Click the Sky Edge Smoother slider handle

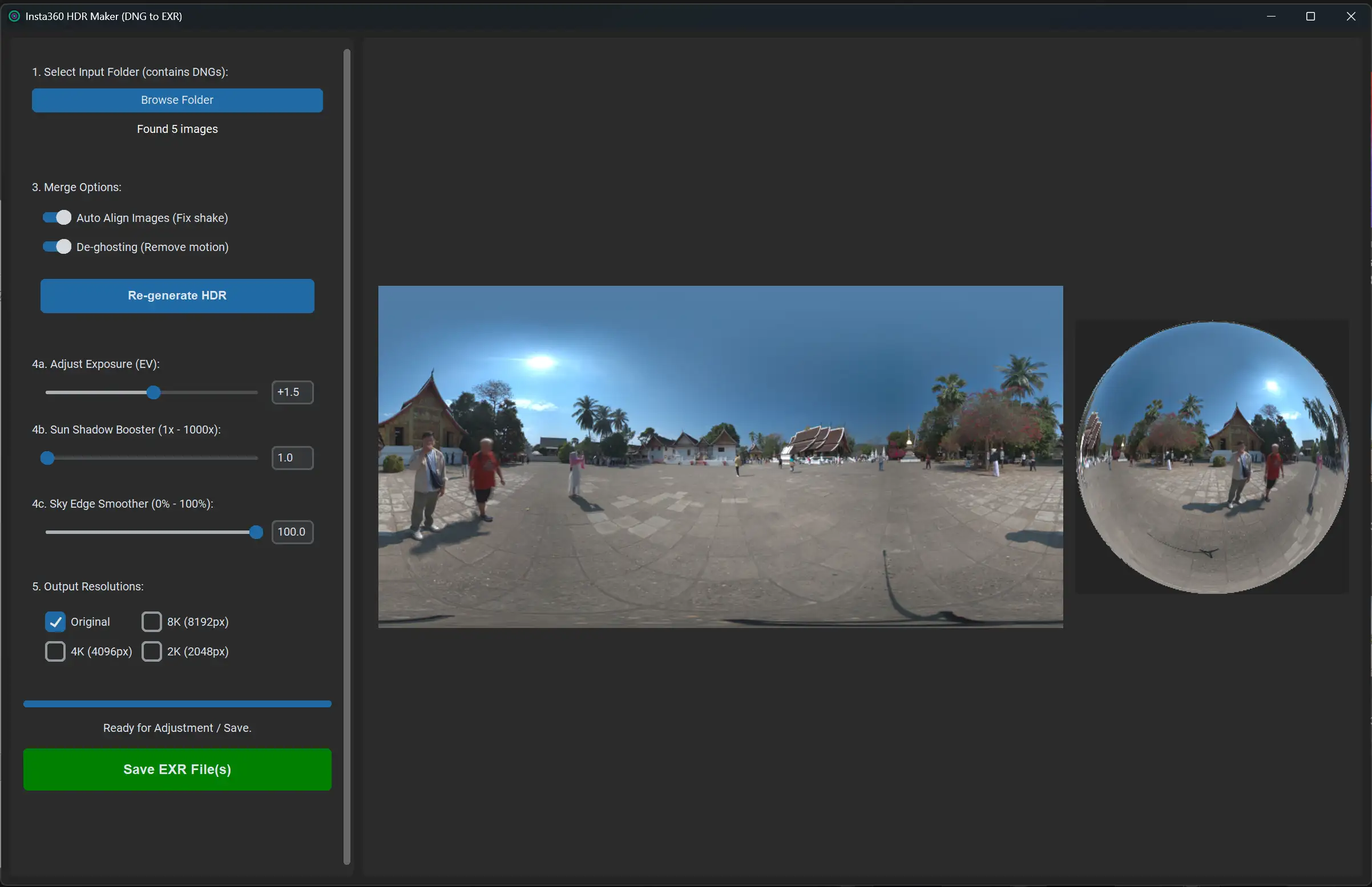click(256, 532)
